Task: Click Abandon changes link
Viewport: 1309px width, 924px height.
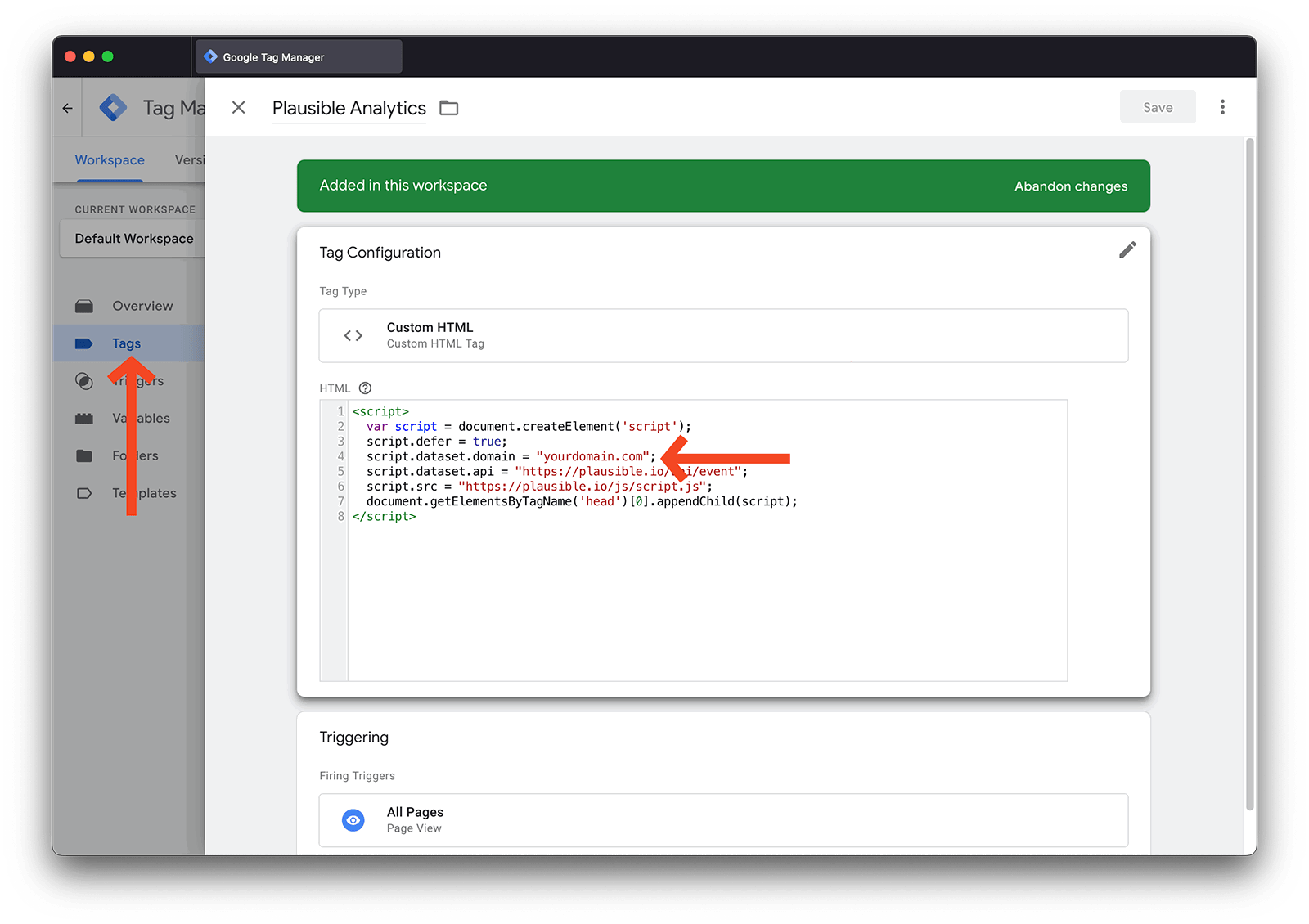Action: tap(1070, 186)
